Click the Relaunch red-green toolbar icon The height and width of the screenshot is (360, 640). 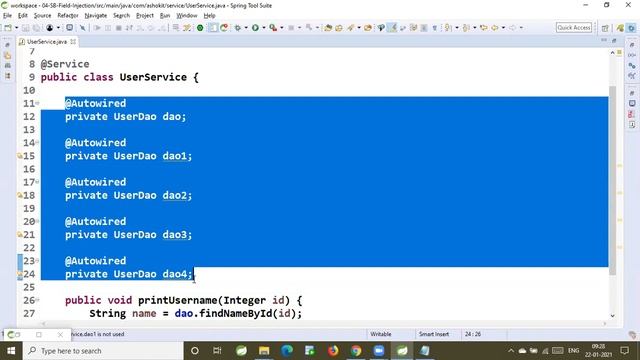(x=224, y=28)
